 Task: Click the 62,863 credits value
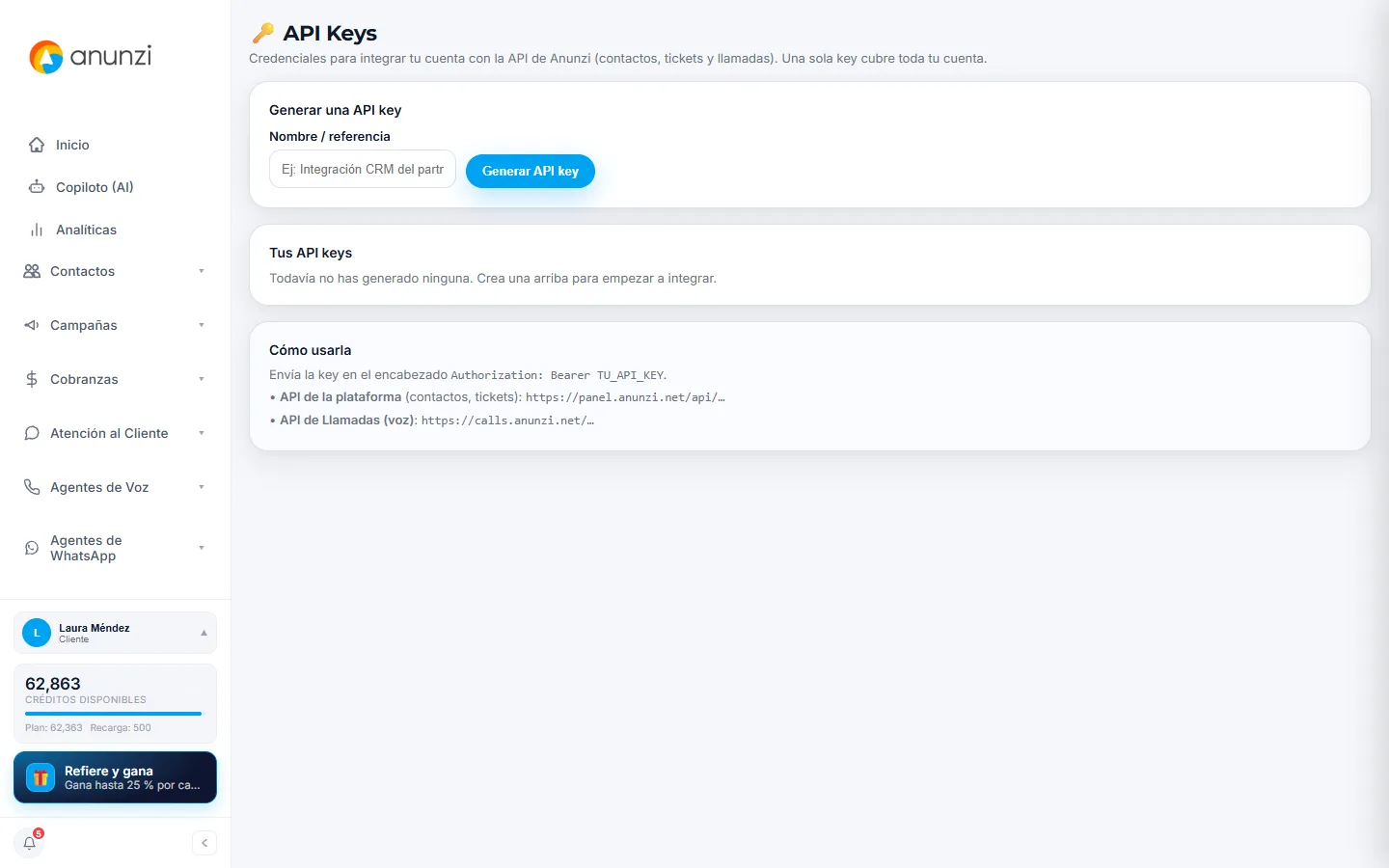tap(53, 684)
